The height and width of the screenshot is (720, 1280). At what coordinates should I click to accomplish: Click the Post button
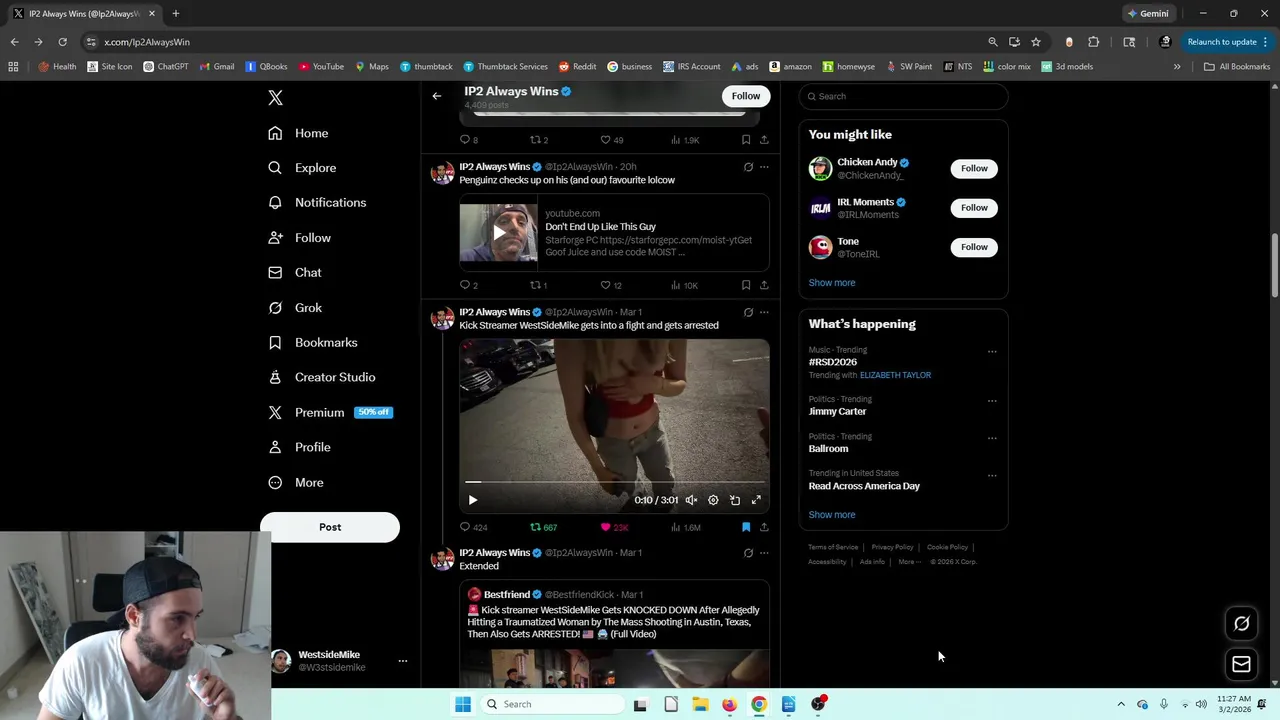(x=330, y=527)
